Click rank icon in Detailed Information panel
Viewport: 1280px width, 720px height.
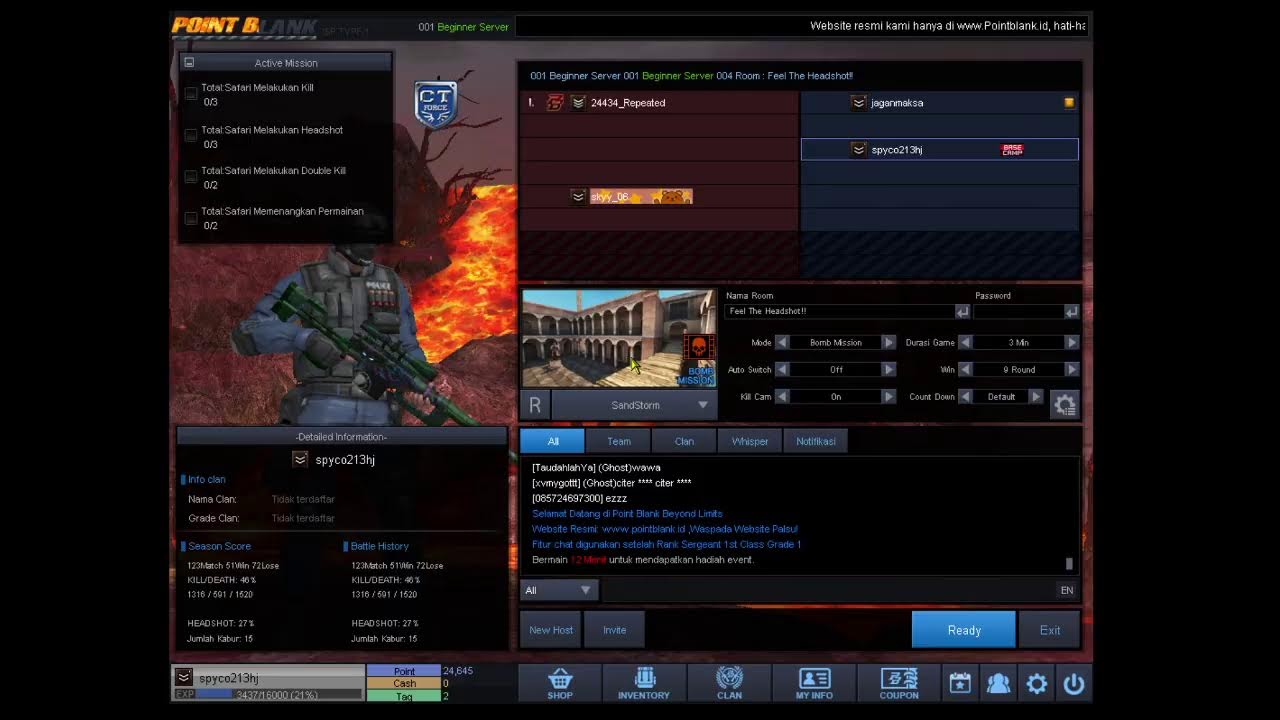300,459
